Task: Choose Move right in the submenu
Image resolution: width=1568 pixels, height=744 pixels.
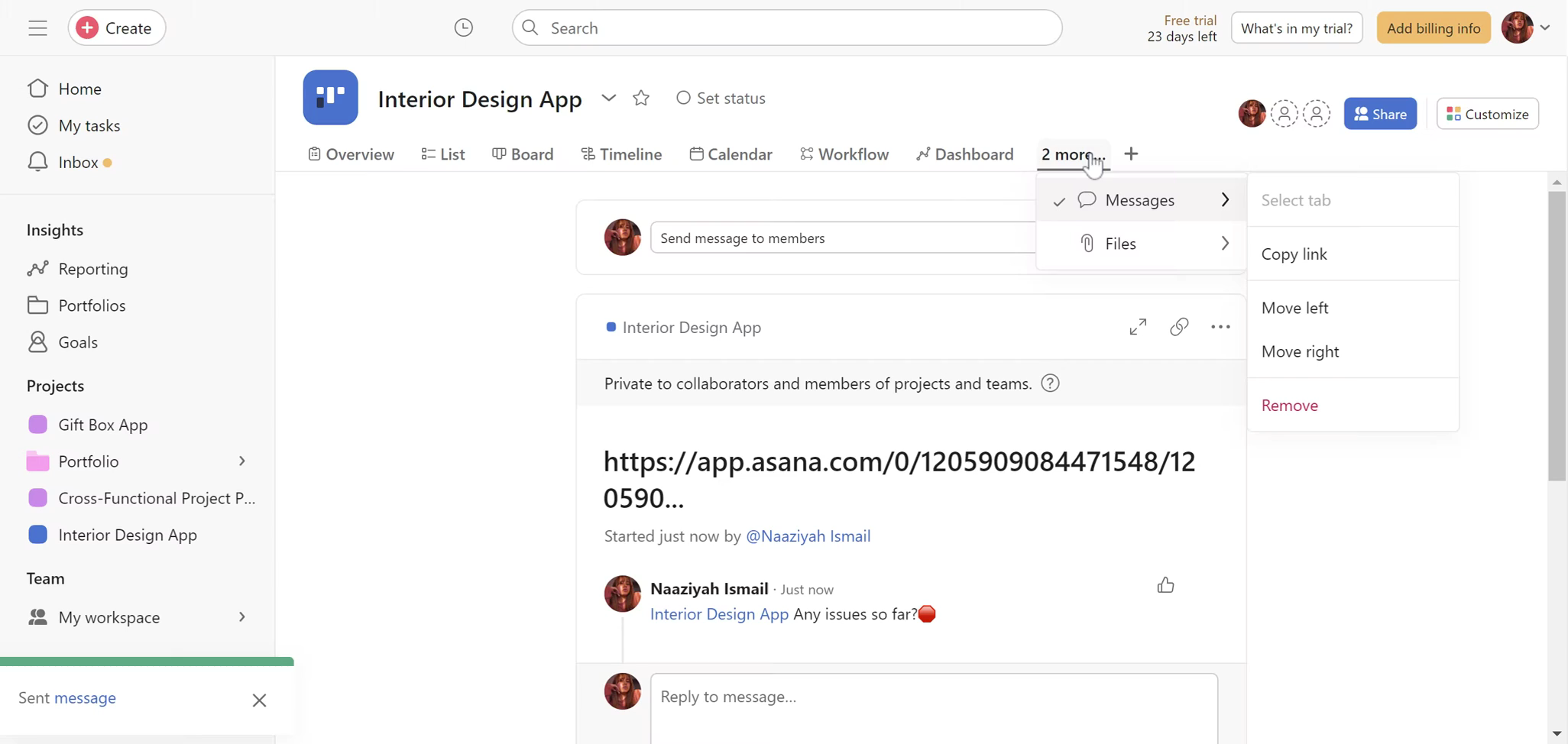Action: [1353, 351]
